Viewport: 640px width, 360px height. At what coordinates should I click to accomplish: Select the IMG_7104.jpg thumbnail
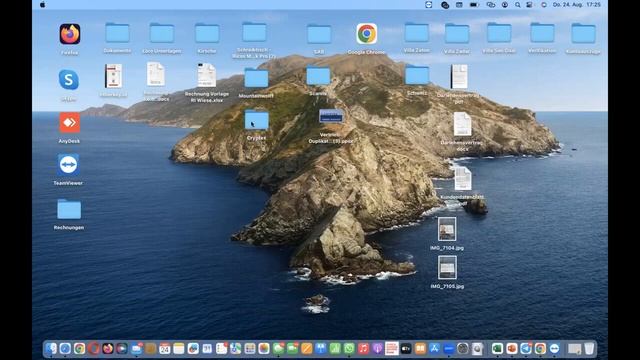447,229
